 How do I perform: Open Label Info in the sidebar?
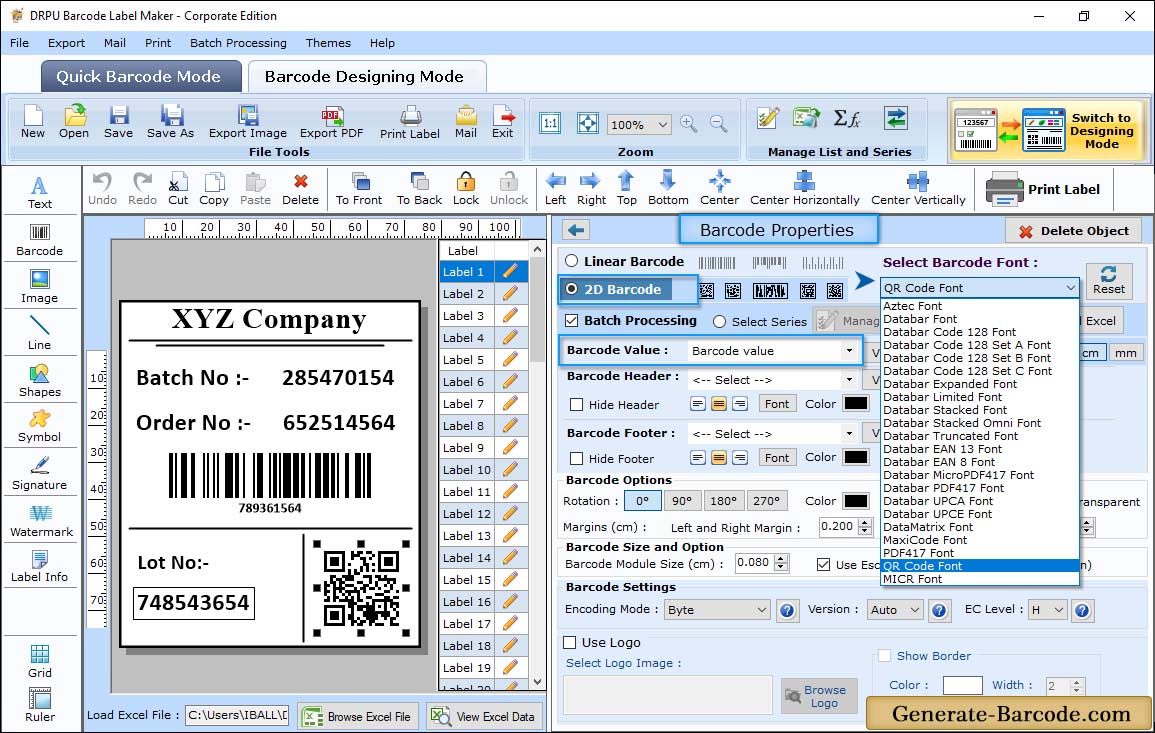(40, 567)
